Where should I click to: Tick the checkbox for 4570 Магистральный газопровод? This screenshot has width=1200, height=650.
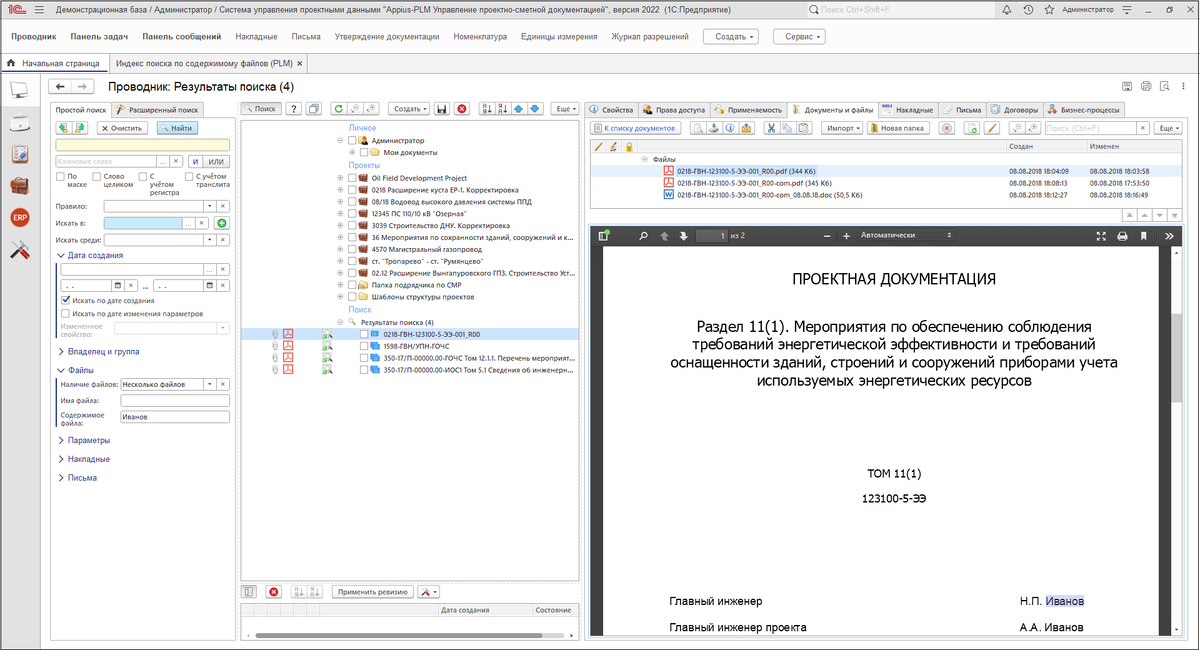pos(352,249)
